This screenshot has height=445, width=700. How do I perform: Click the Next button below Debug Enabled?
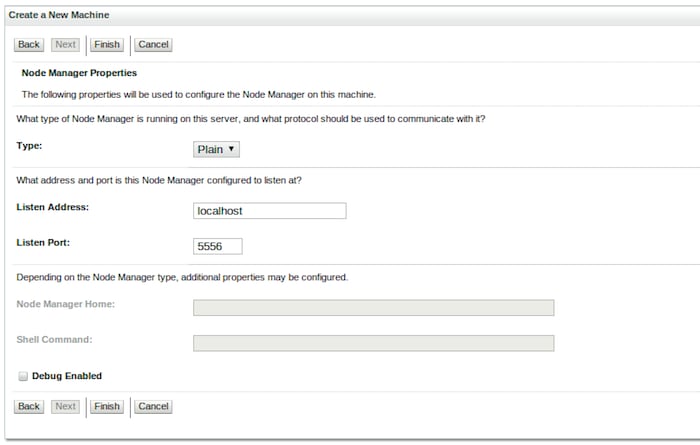65,406
